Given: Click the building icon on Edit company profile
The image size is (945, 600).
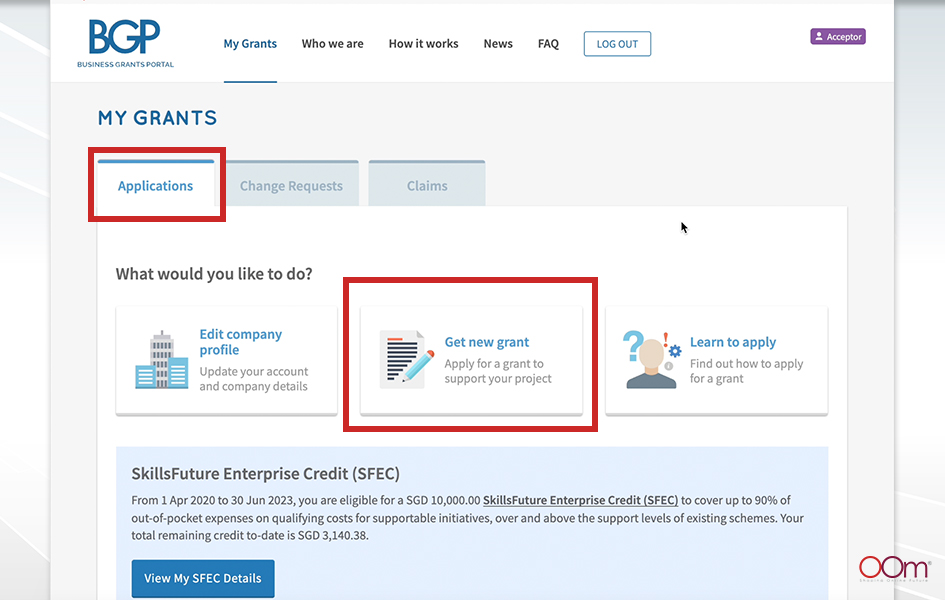Looking at the screenshot, I should pyautogui.click(x=162, y=359).
